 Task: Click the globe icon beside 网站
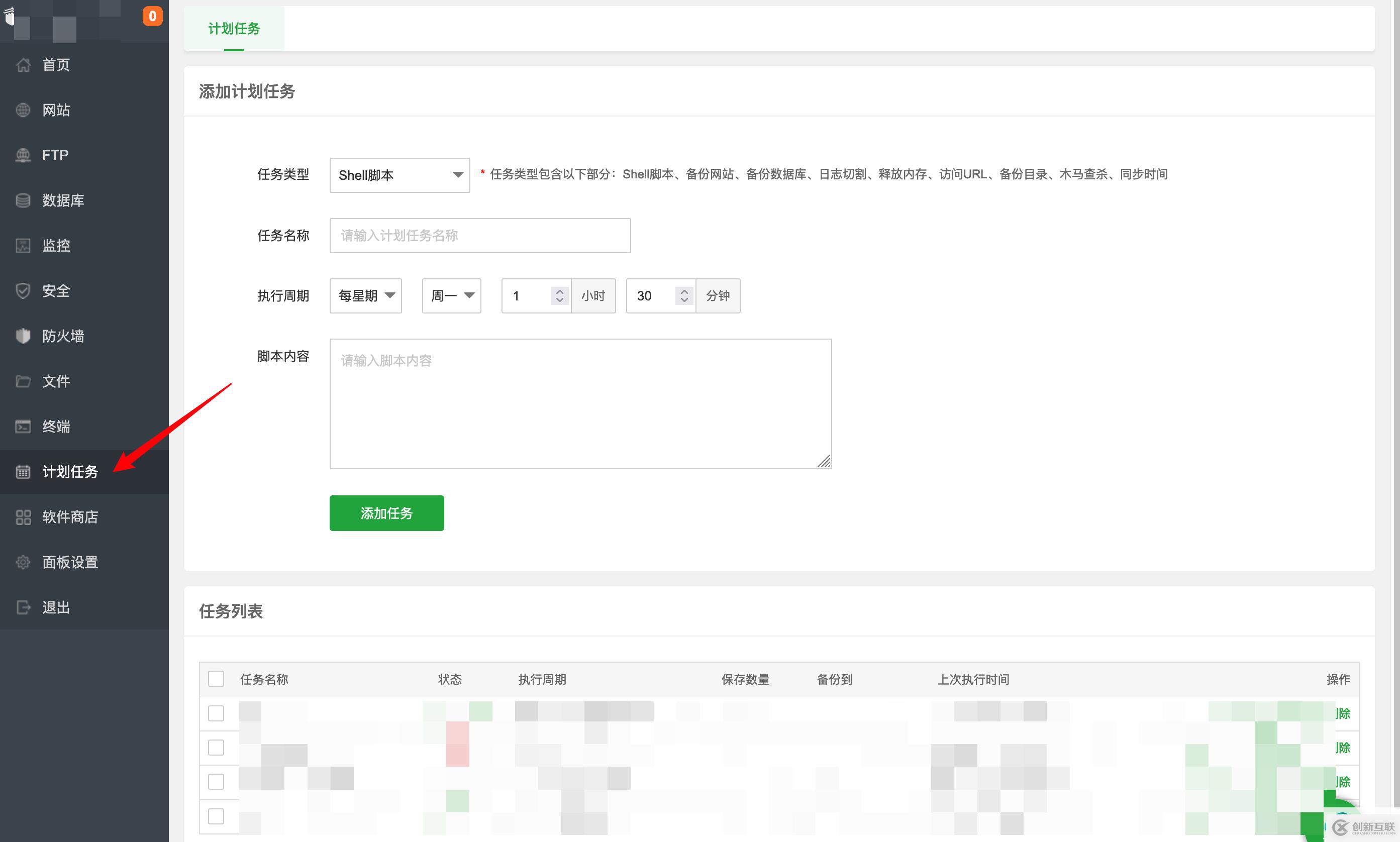click(x=23, y=110)
